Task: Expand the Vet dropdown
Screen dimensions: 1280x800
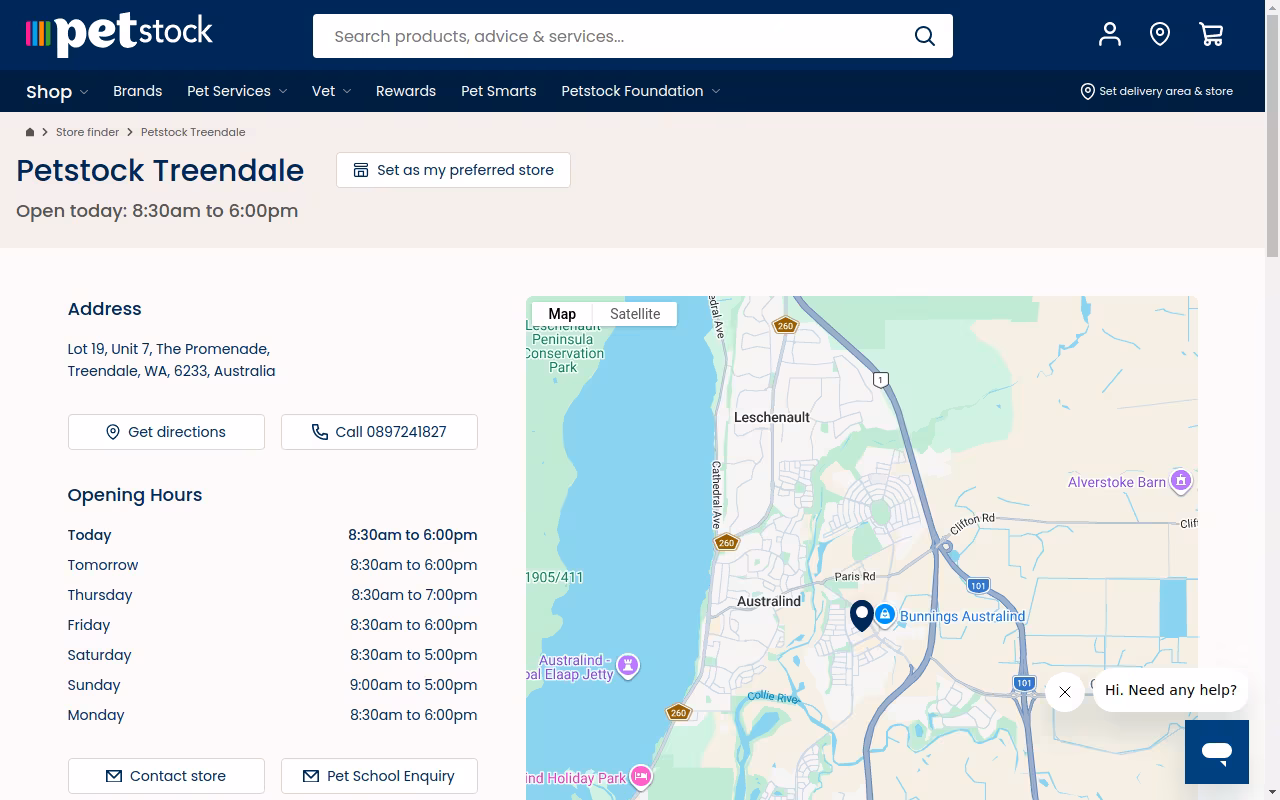Action: point(331,91)
